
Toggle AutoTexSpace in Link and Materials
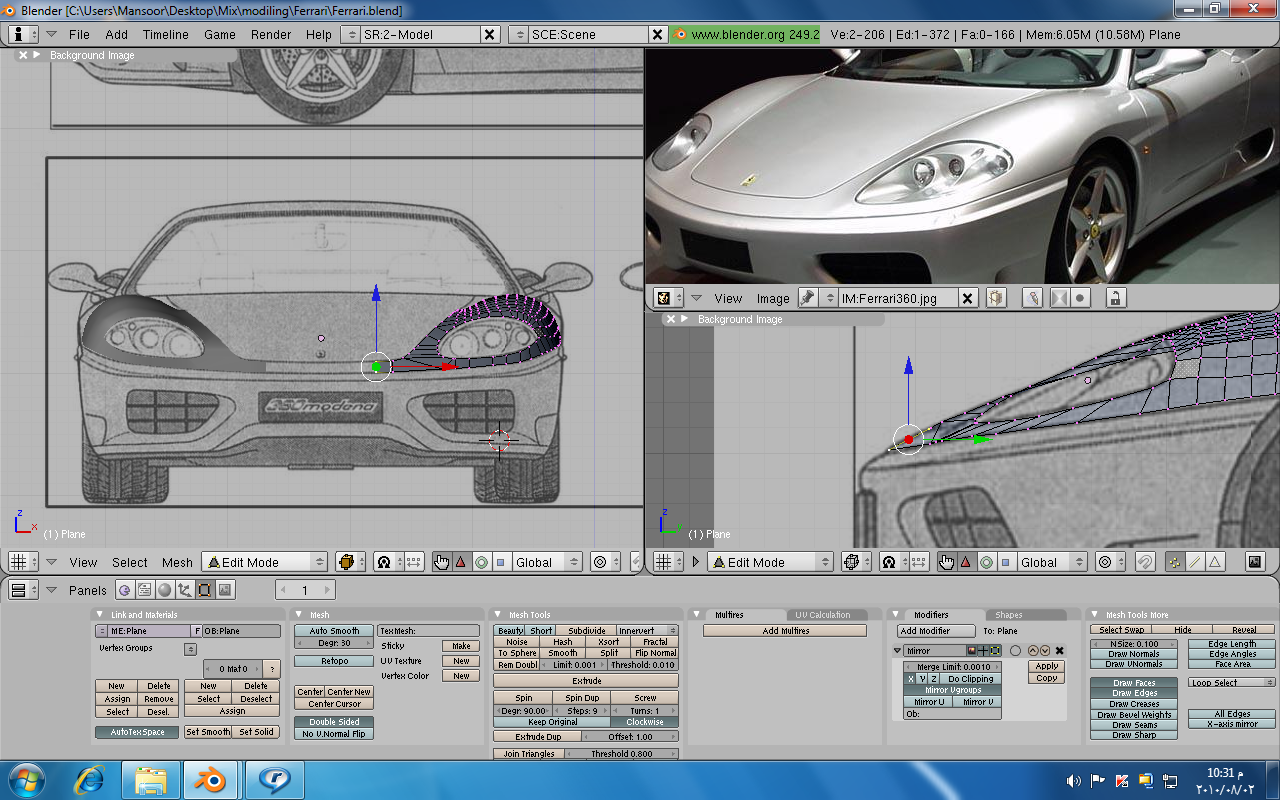click(x=136, y=732)
